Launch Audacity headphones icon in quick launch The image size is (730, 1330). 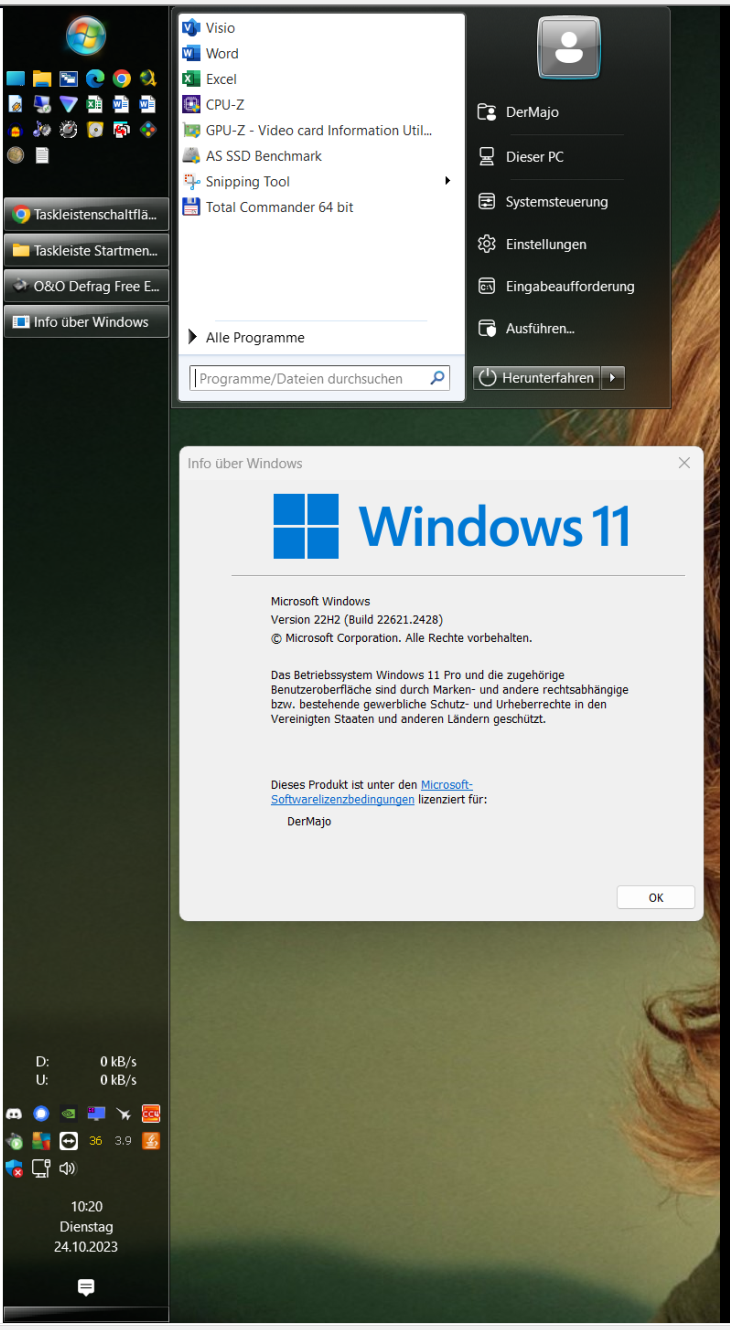pos(15,130)
